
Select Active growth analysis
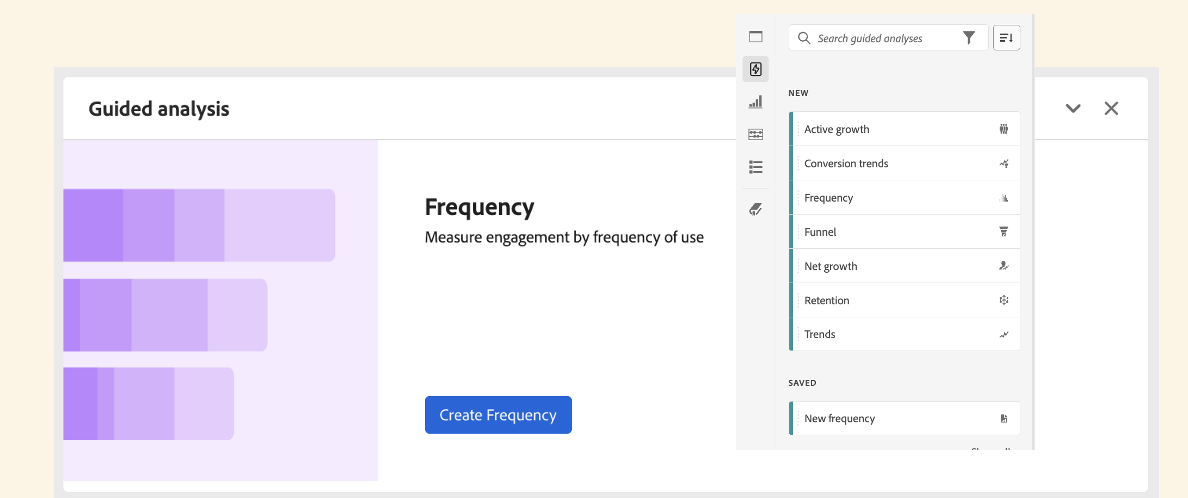pos(905,129)
